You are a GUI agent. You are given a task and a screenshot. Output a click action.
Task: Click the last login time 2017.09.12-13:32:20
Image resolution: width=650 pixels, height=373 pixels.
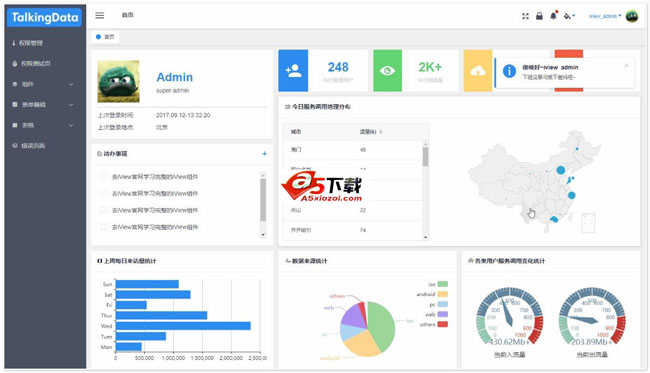(183, 115)
